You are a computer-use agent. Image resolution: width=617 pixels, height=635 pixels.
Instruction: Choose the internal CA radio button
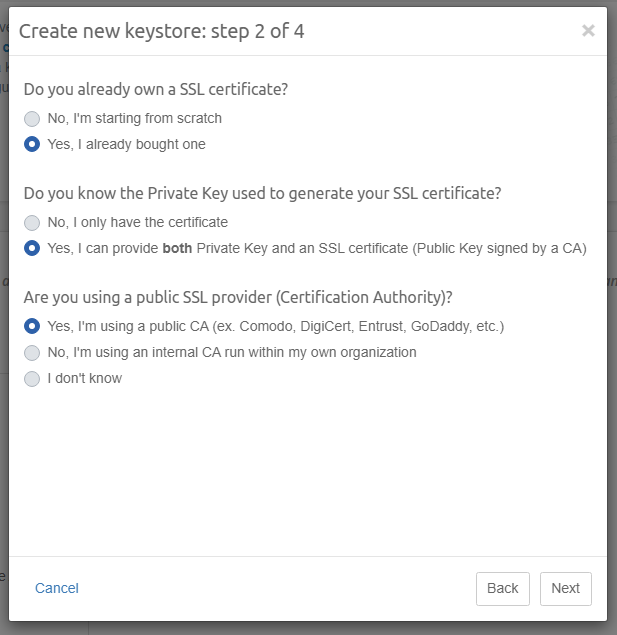pyautogui.click(x=32, y=352)
